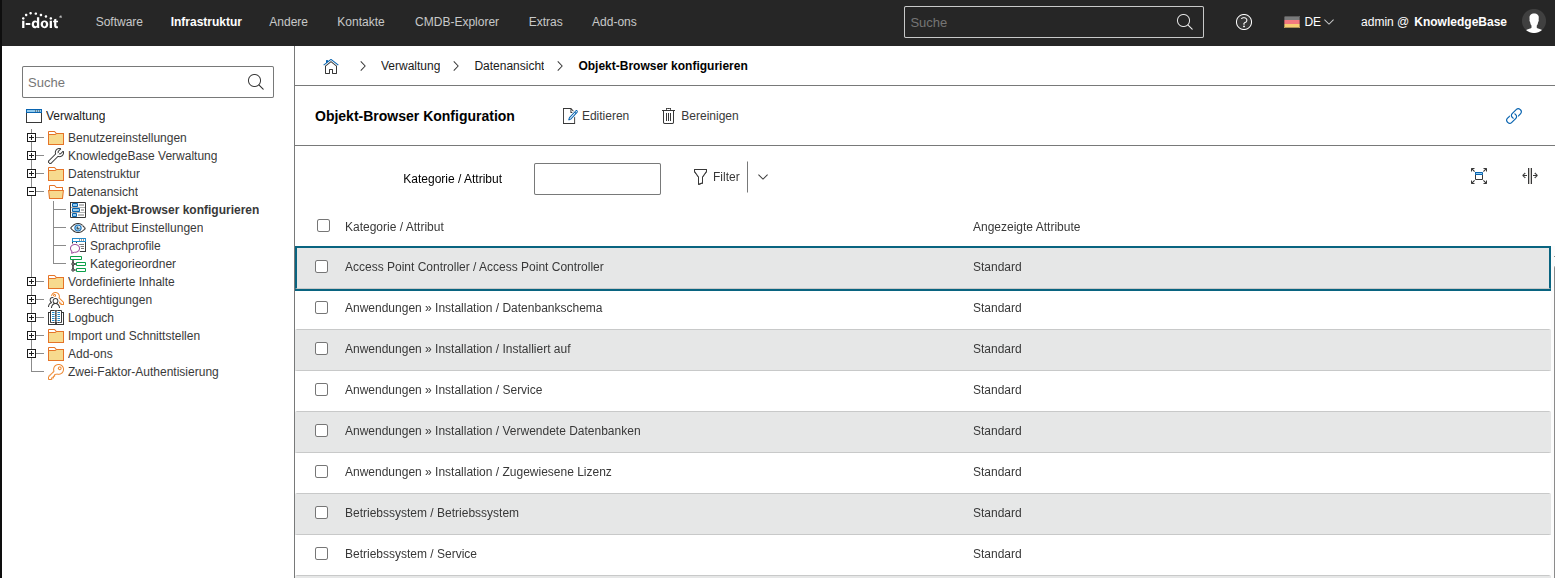Open the user avatar profile icon
This screenshot has height=578, width=1555.
[x=1532, y=22]
